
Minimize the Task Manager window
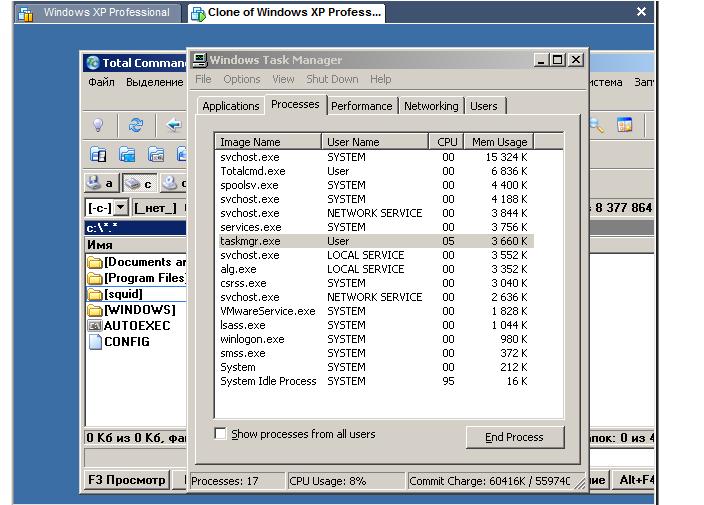pos(541,60)
